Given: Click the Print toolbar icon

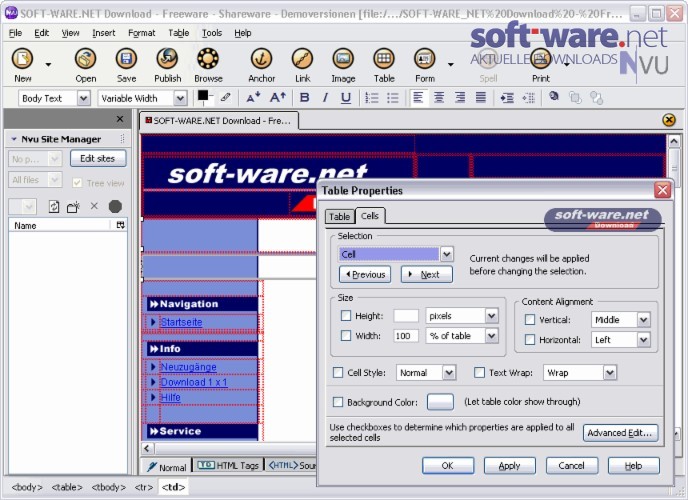Looking at the screenshot, I should [x=541, y=58].
